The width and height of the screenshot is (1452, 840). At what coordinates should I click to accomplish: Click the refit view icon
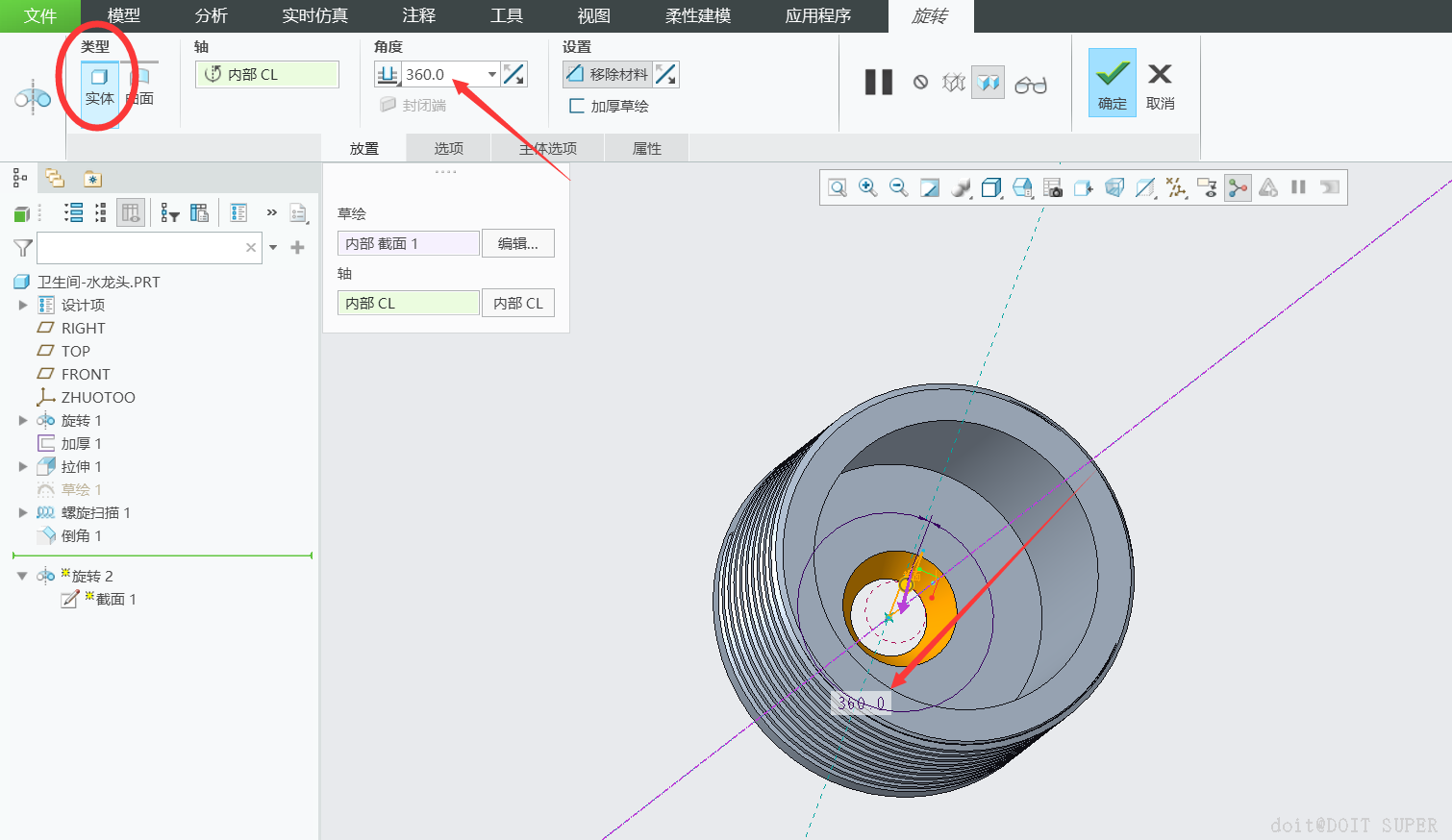point(838,187)
